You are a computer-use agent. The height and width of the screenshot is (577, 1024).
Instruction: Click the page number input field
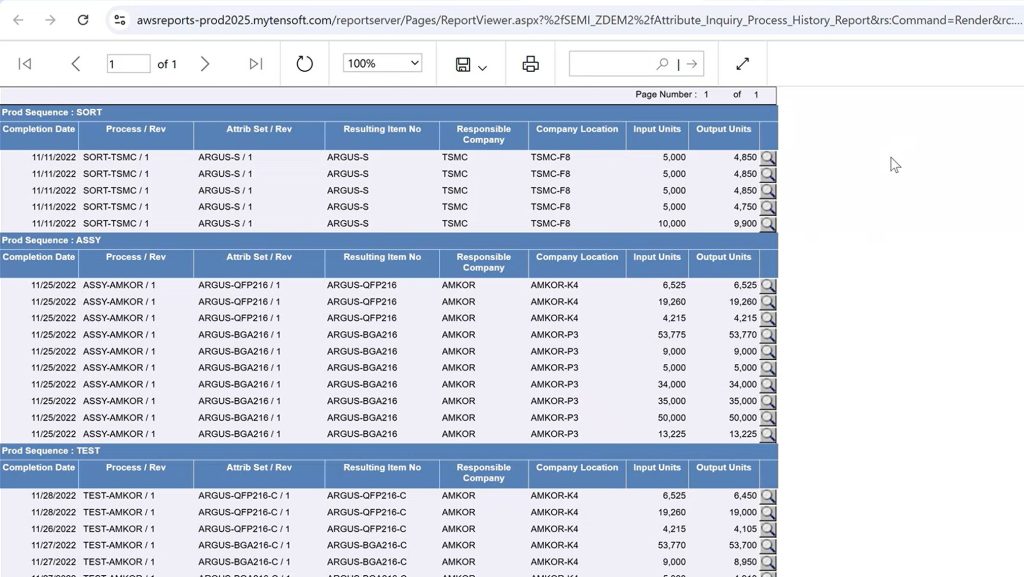pos(128,62)
